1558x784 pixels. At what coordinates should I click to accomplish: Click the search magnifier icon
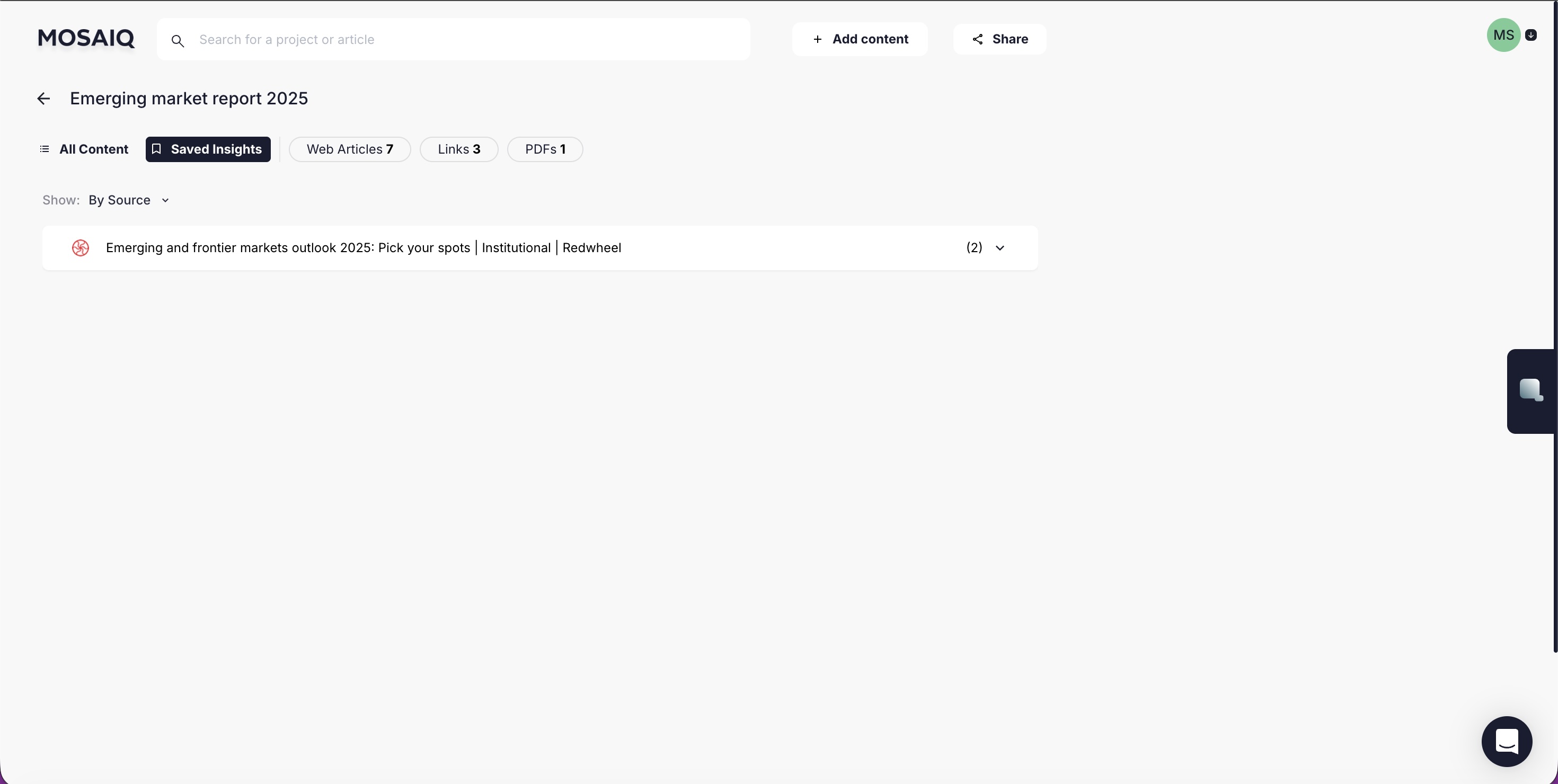point(178,40)
